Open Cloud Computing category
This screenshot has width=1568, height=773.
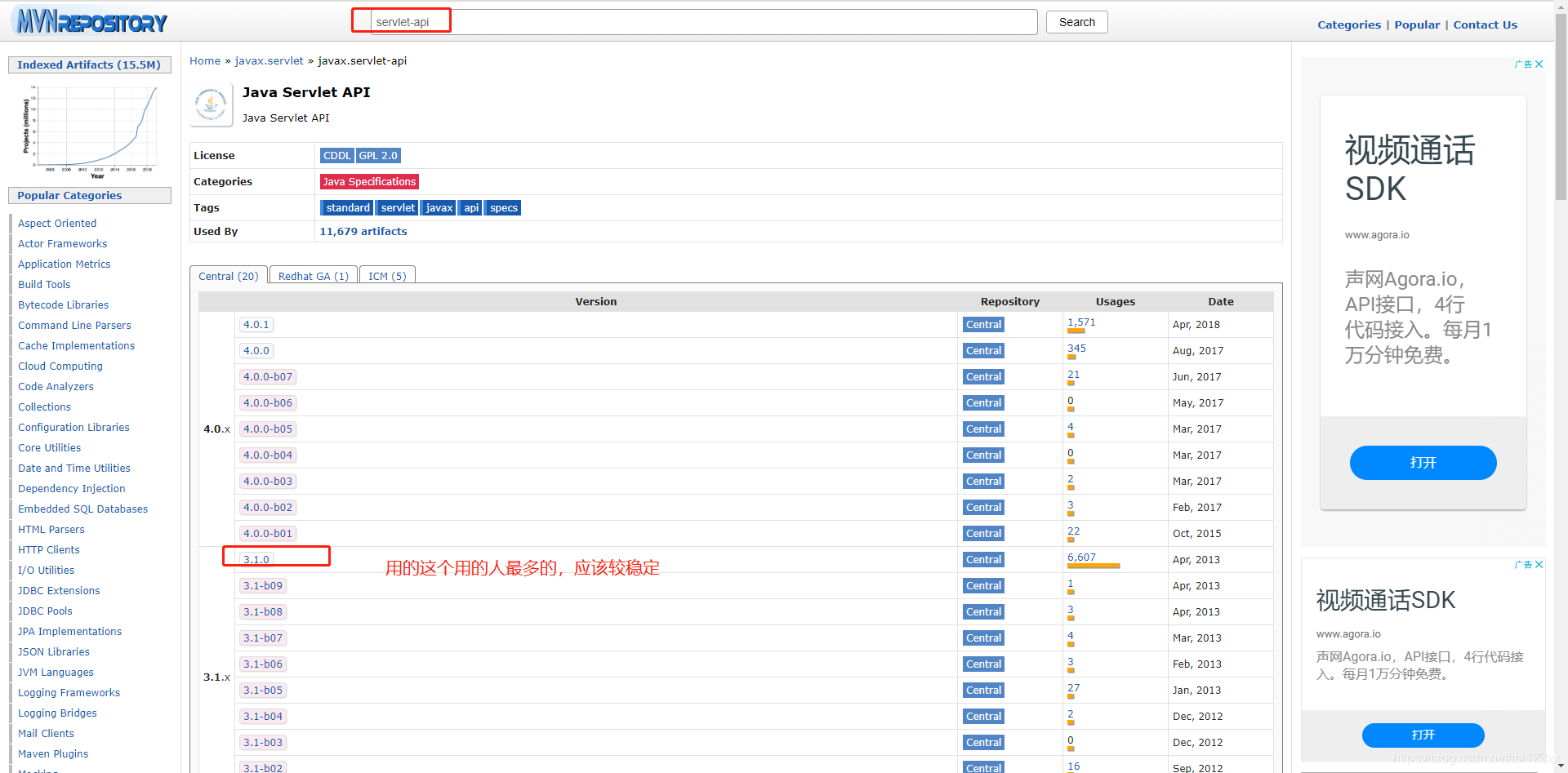60,367
